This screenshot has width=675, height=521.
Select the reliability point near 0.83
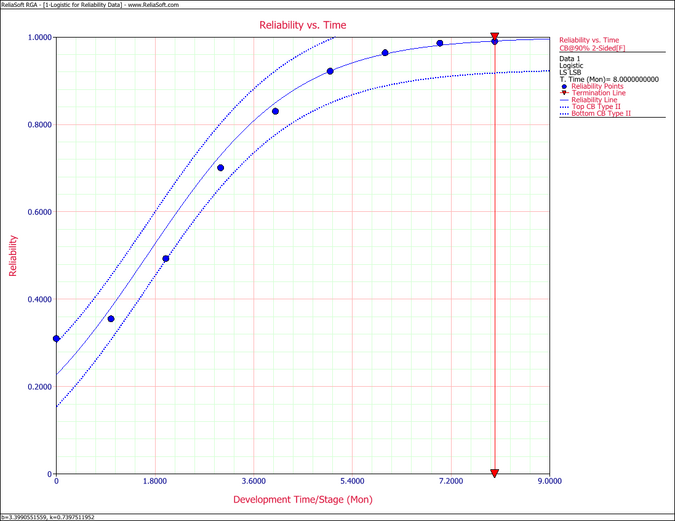click(x=275, y=111)
